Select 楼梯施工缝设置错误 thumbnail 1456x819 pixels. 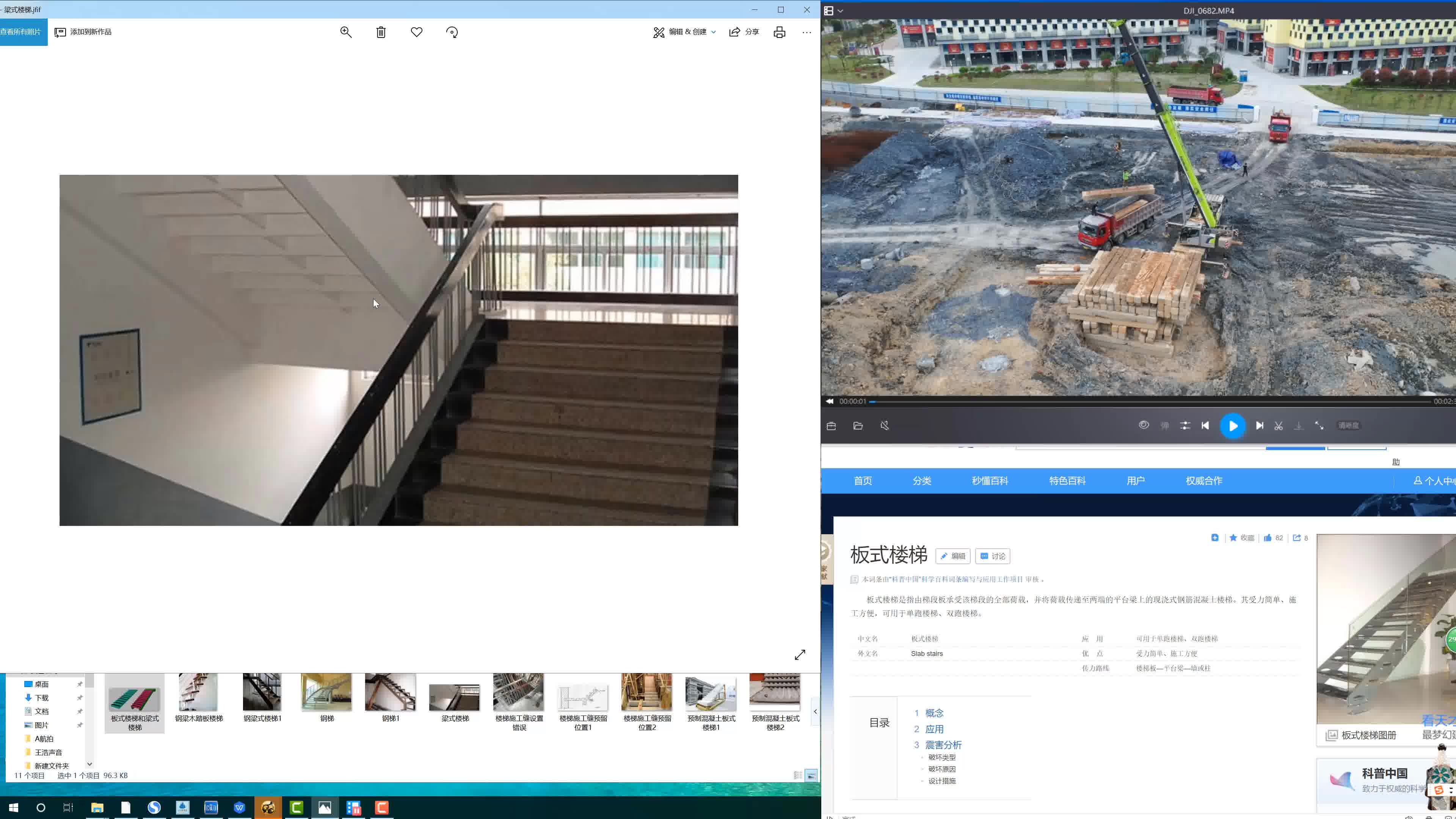click(519, 703)
